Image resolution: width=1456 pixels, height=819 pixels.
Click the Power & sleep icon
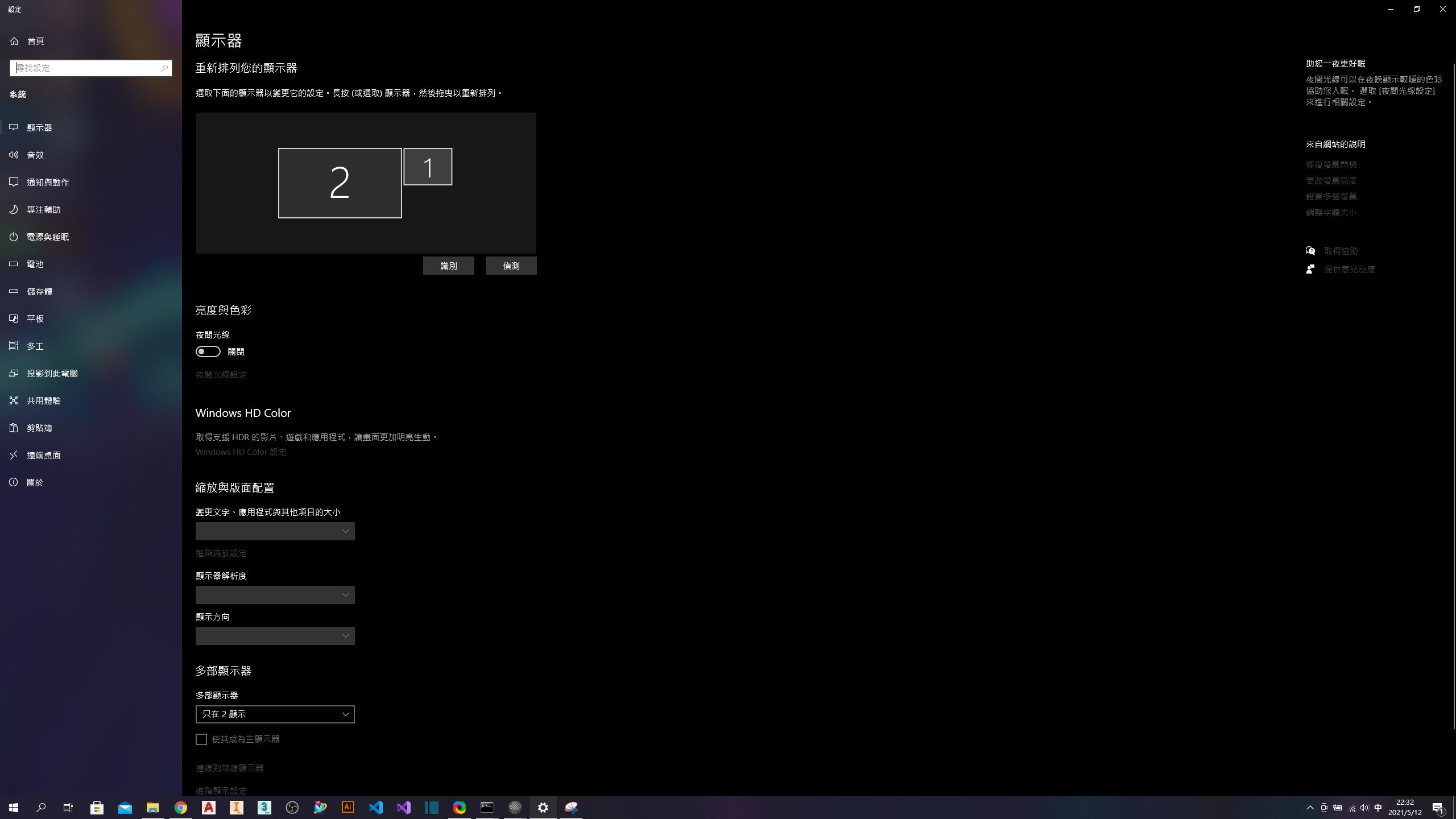coord(14,237)
